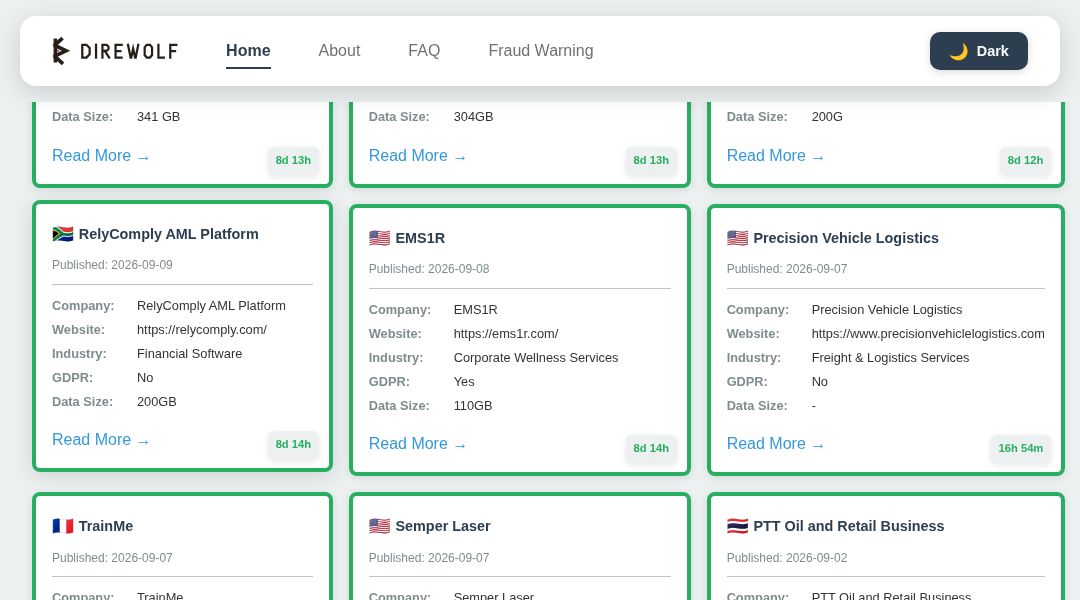Click the US flag next to Semper Laser
Image resolution: width=1080 pixels, height=600 pixels.
(x=379, y=526)
